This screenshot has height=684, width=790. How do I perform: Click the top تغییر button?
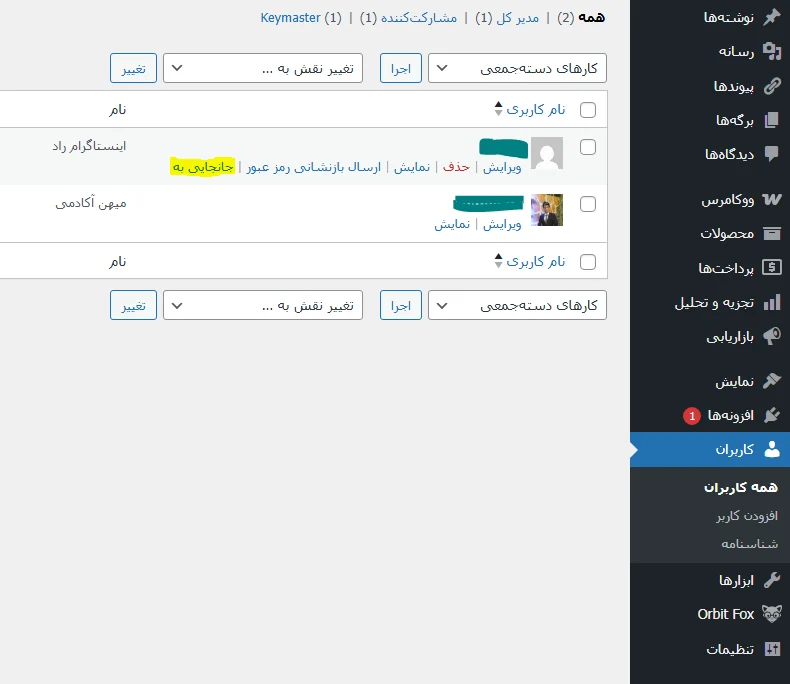coord(134,68)
